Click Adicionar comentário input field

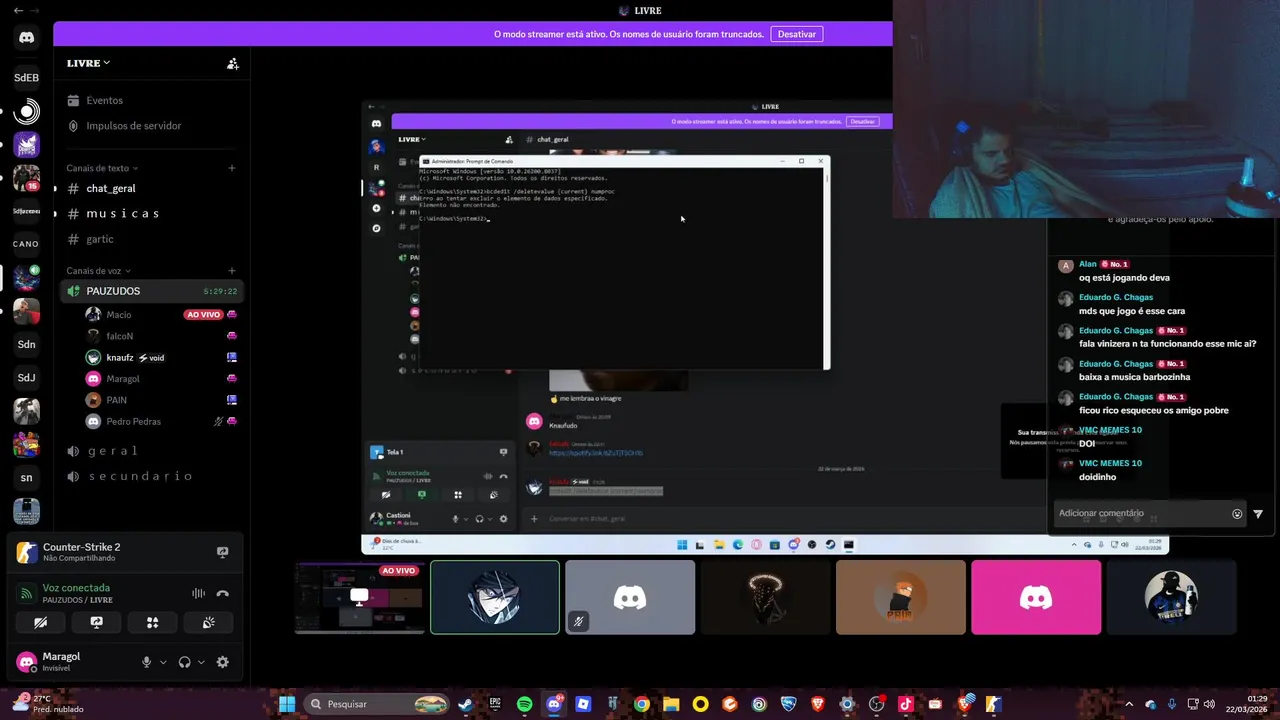click(x=1140, y=513)
